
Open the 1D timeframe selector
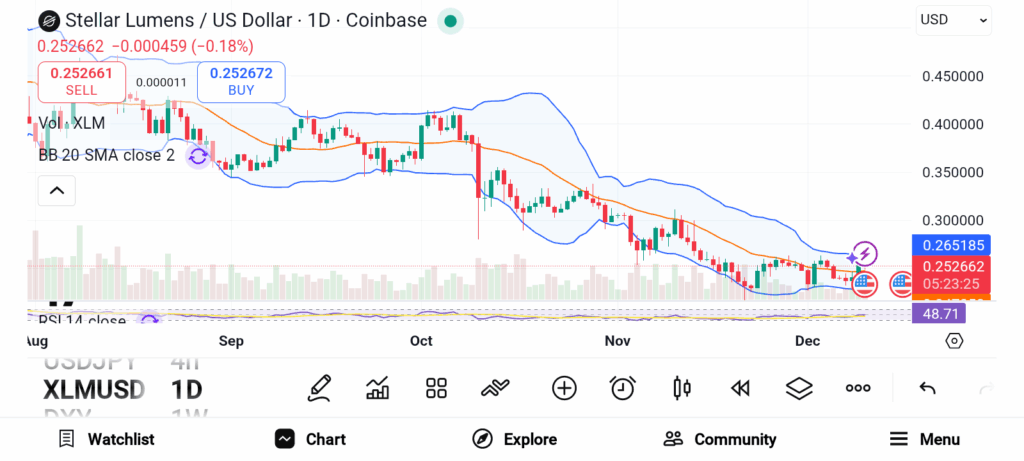pyautogui.click(x=187, y=388)
